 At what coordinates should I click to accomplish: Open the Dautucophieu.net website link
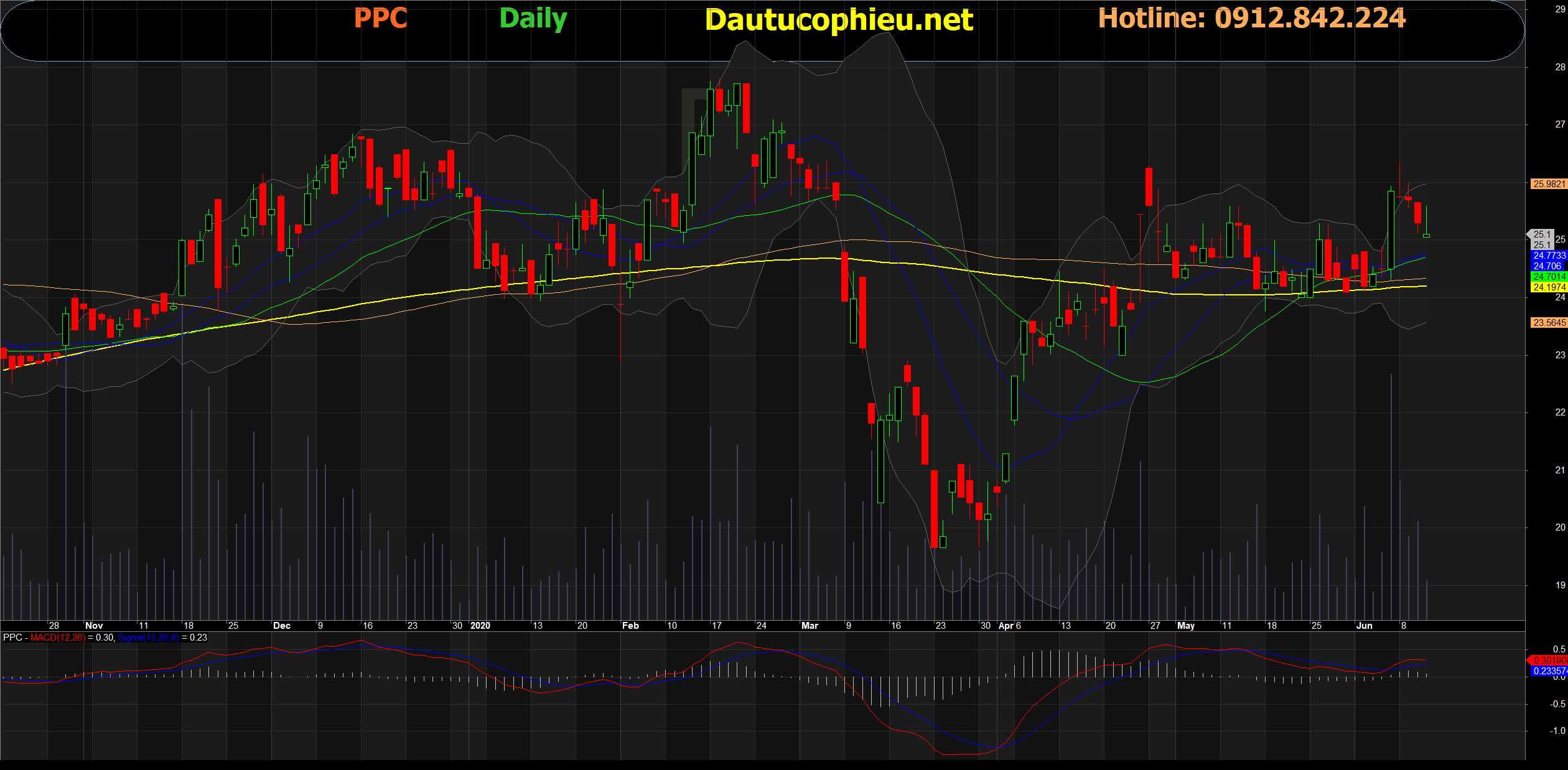pyautogui.click(x=839, y=20)
